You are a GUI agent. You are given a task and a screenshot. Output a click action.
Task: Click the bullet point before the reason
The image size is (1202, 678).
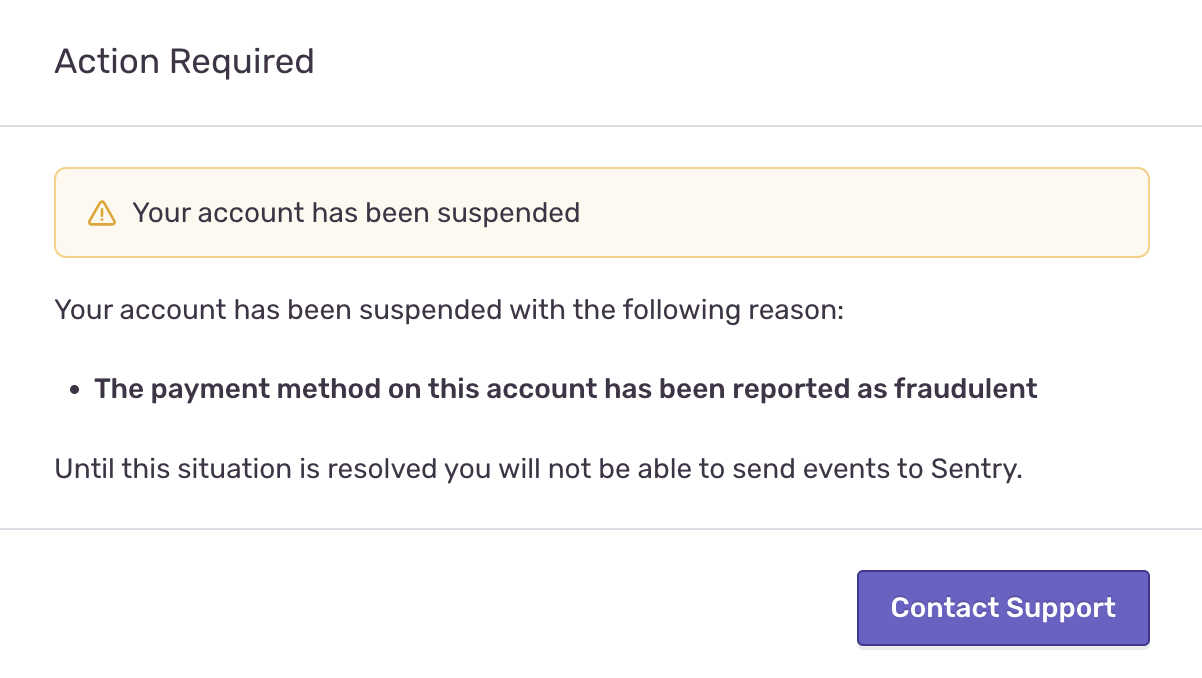75,390
